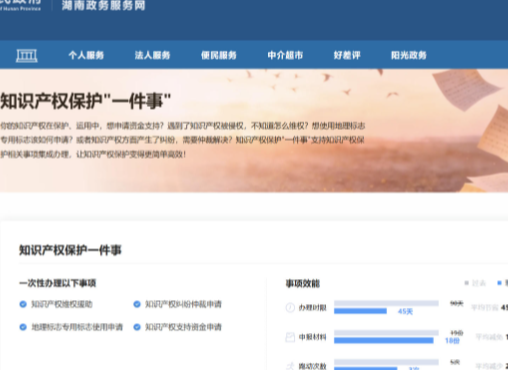Click the 湖南政务服务网 site title
The height and width of the screenshot is (370, 508).
tap(104, 5)
